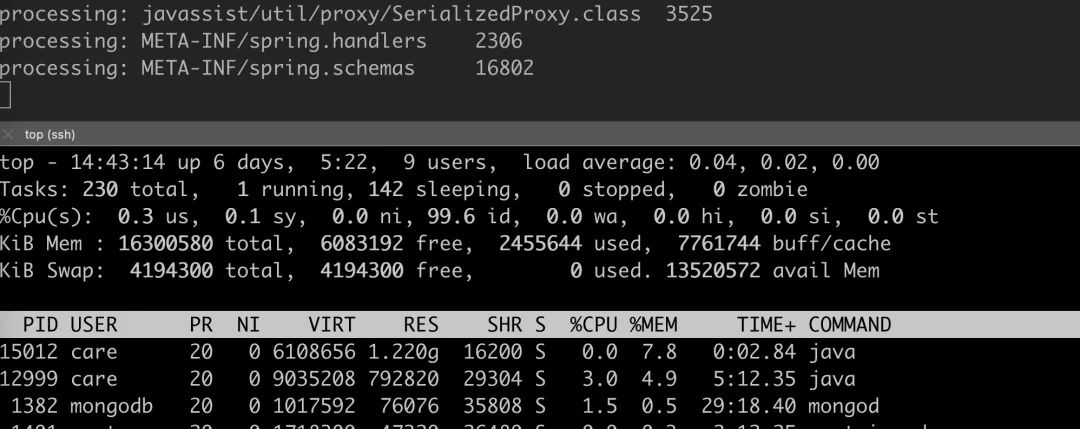Click the cursor block in upper pane

coord(5,95)
